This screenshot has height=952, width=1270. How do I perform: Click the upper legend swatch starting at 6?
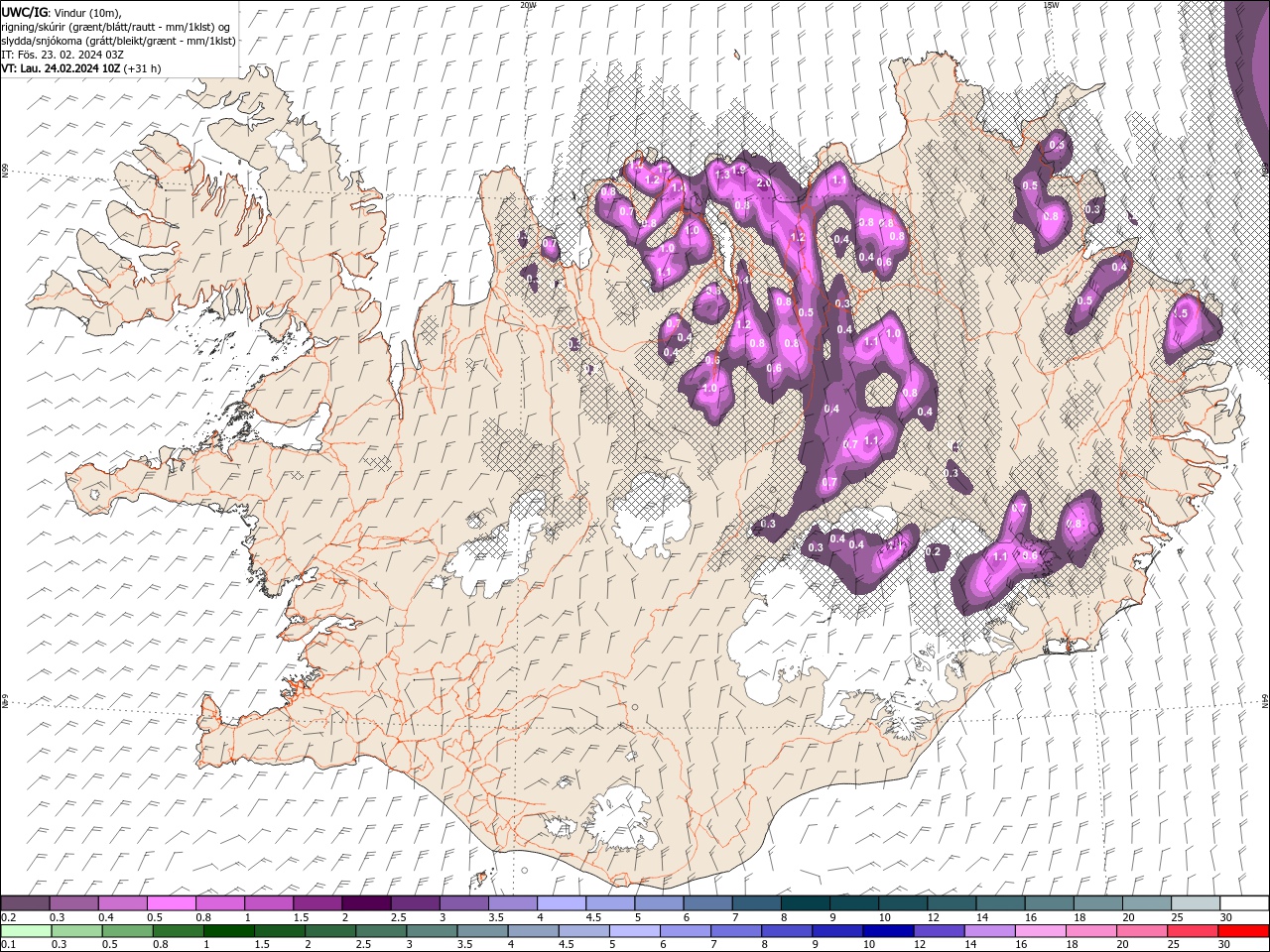pyautogui.click(x=707, y=903)
